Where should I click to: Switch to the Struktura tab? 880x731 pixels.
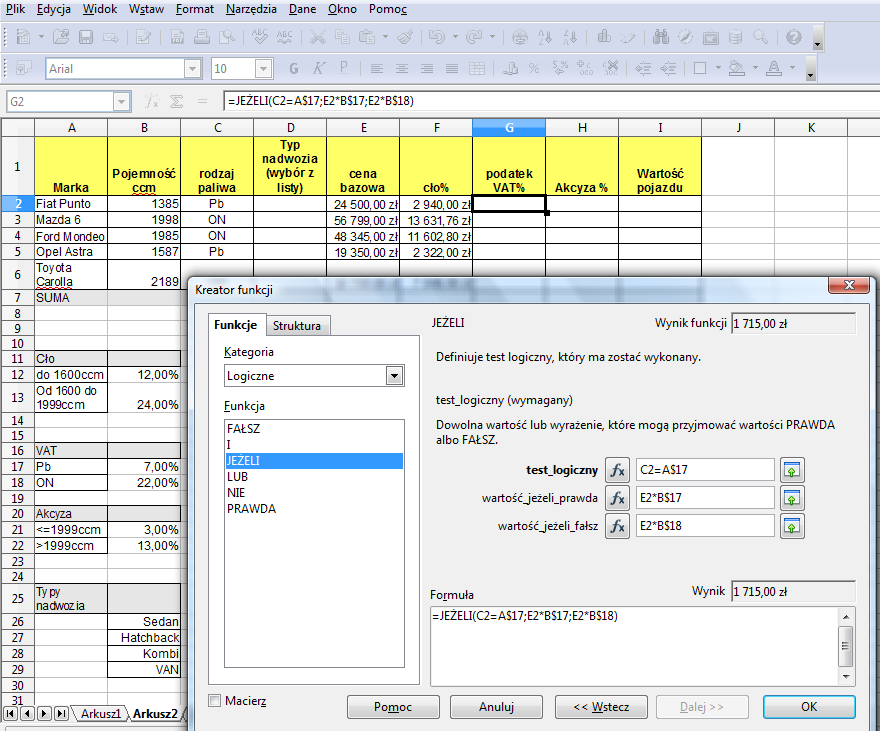click(x=297, y=325)
